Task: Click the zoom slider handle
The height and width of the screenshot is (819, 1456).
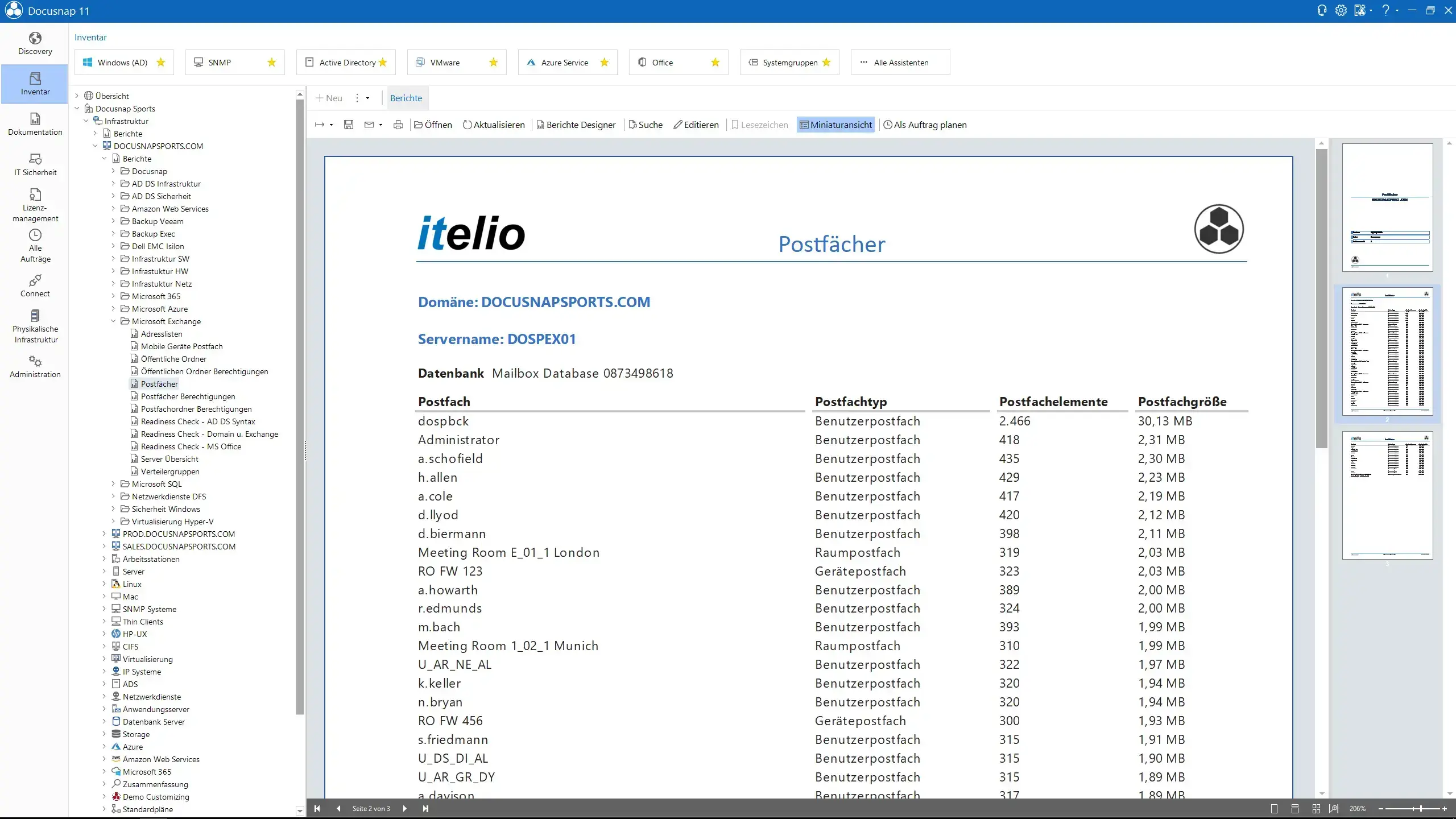Action: [x=1421, y=809]
